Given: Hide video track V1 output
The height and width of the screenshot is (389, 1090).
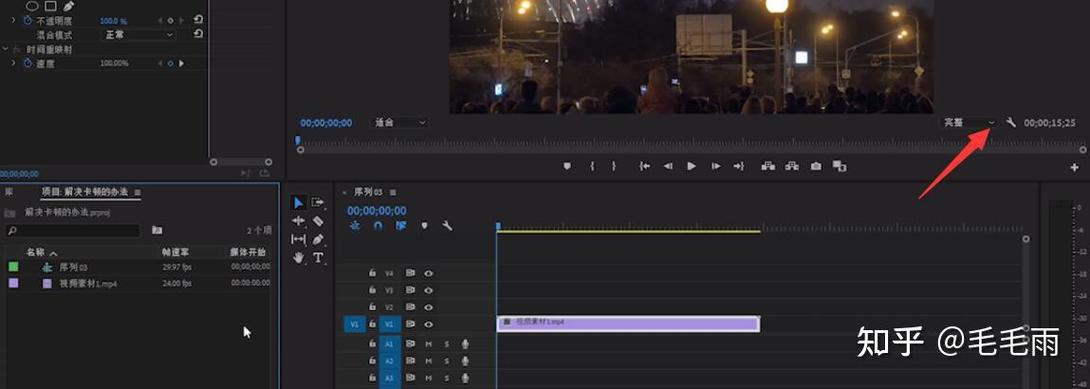Looking at the screenshot, I should pyautogui.click(x=429, y=324).
